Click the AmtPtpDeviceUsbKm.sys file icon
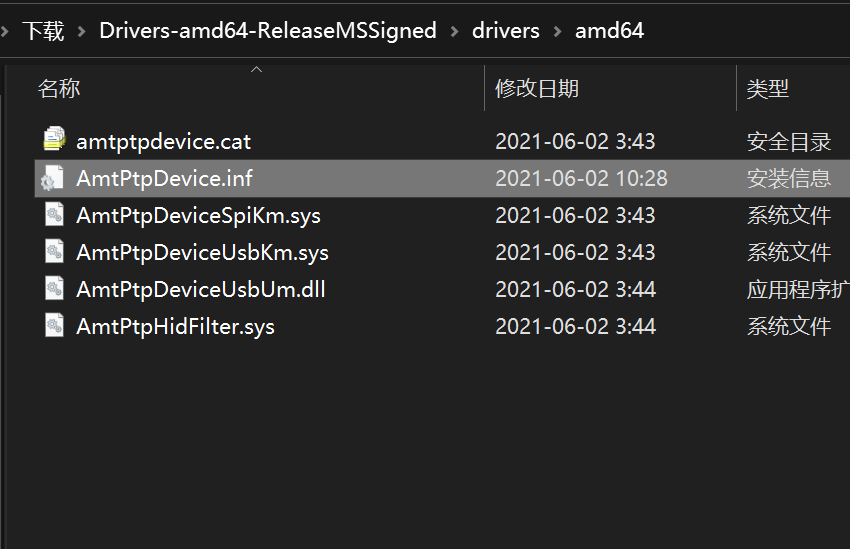 click(54, 252)
